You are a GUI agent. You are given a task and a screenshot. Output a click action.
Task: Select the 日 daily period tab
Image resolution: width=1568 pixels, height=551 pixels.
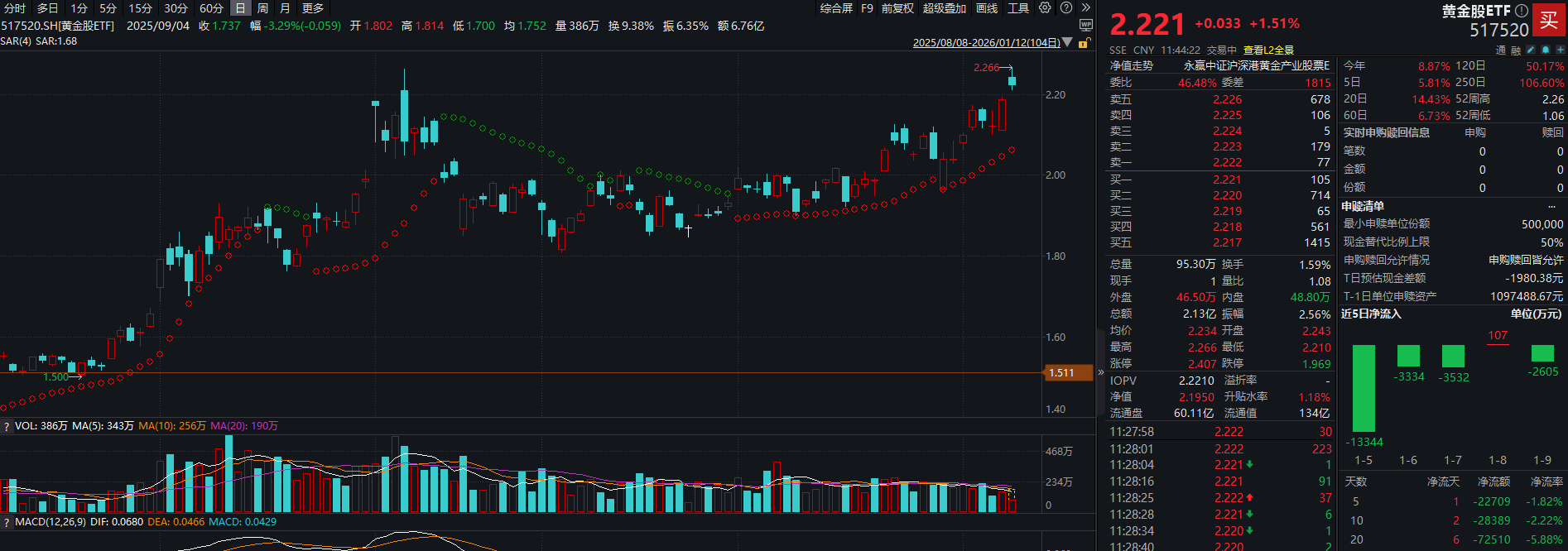(x=240, y=8)
